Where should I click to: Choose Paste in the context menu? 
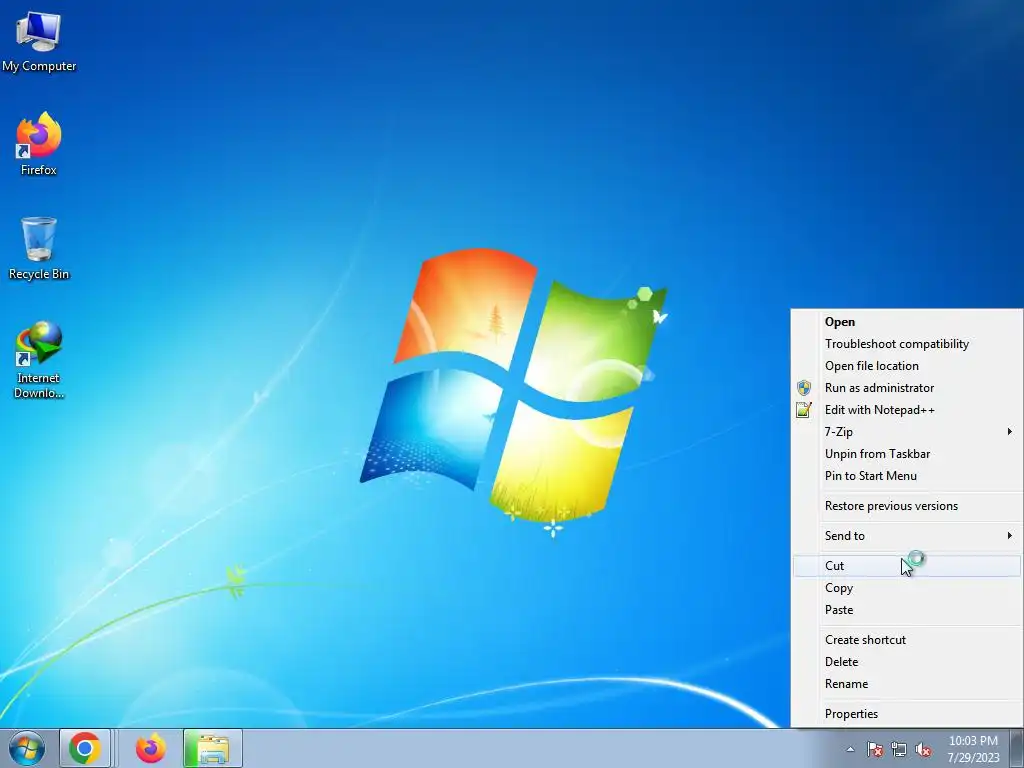(x=907, y=610)
